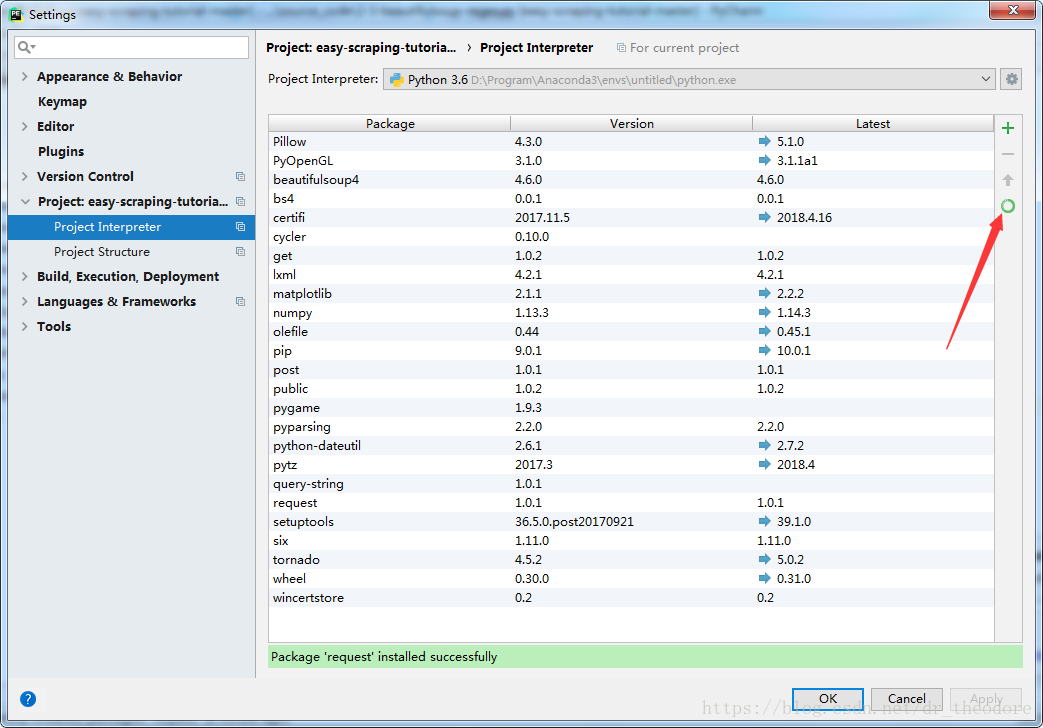Expand Languages & Frameworks section

(x=25, y=301)
